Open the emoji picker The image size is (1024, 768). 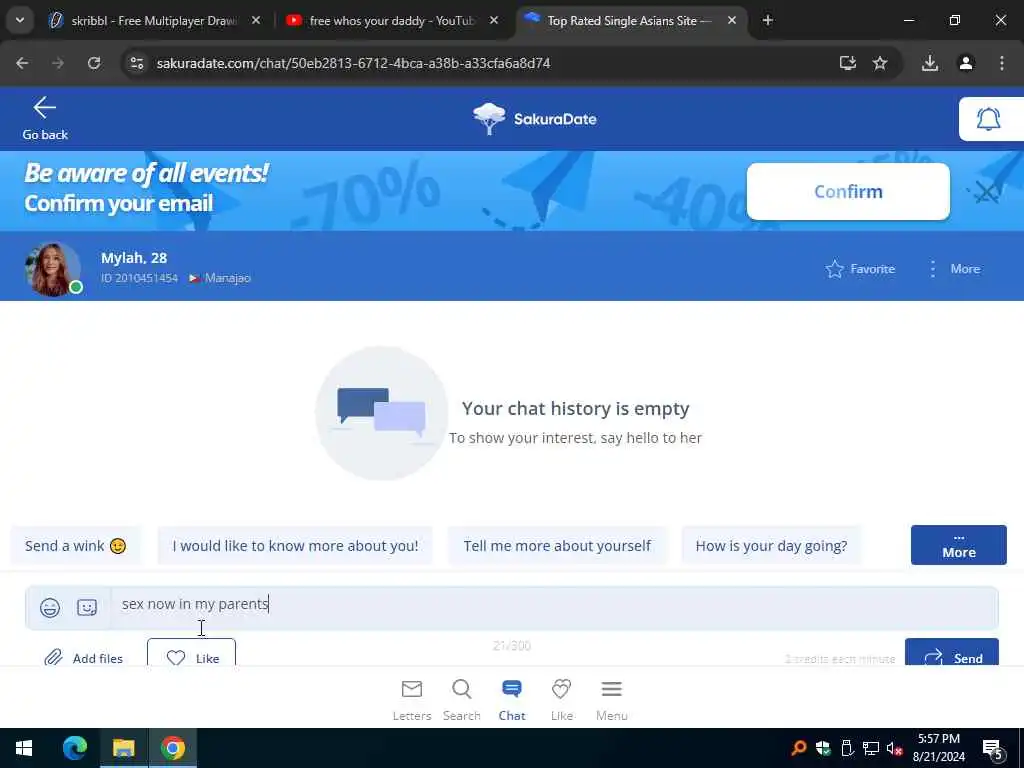[x=50, y=607]
